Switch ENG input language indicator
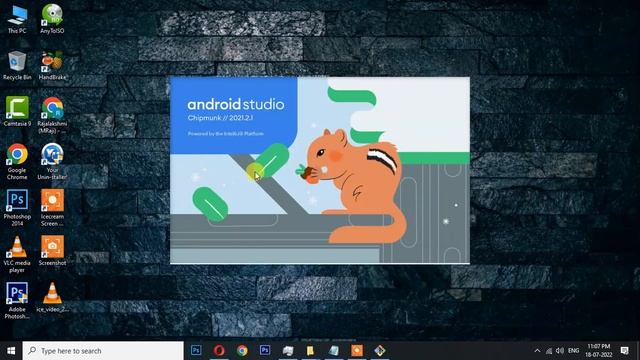The height and width of the screenshot is (360, 640). pyautogui.click(x=573, y=351)
